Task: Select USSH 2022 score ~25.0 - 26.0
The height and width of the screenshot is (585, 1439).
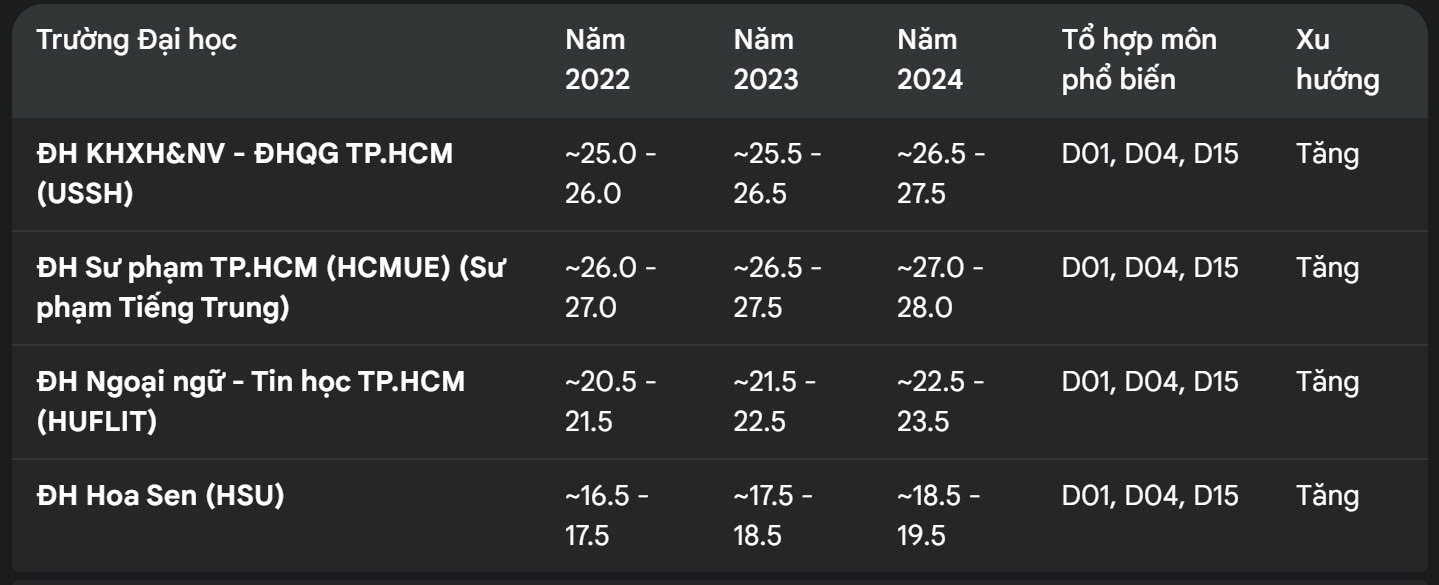Action: (x=611, y=174)
